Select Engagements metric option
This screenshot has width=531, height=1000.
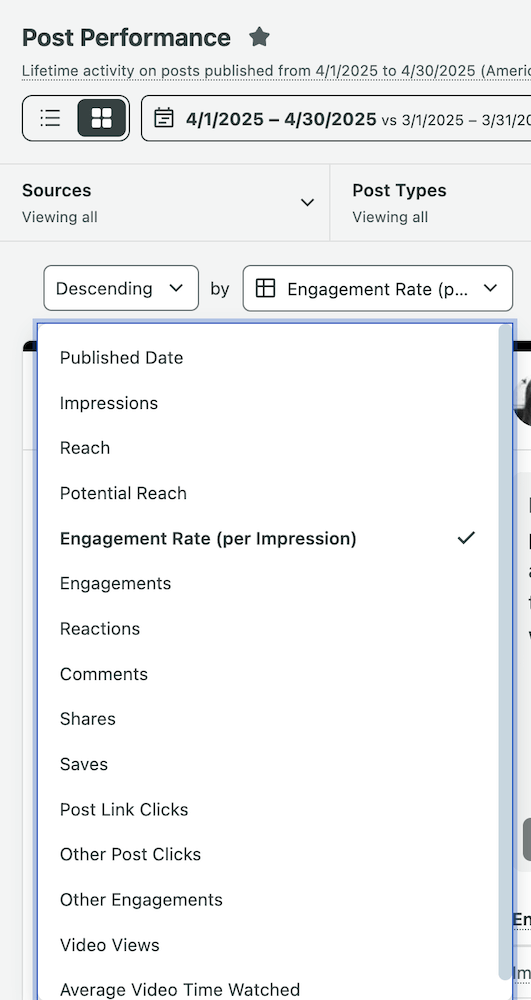pyautogui.click(x=268, y=584)
